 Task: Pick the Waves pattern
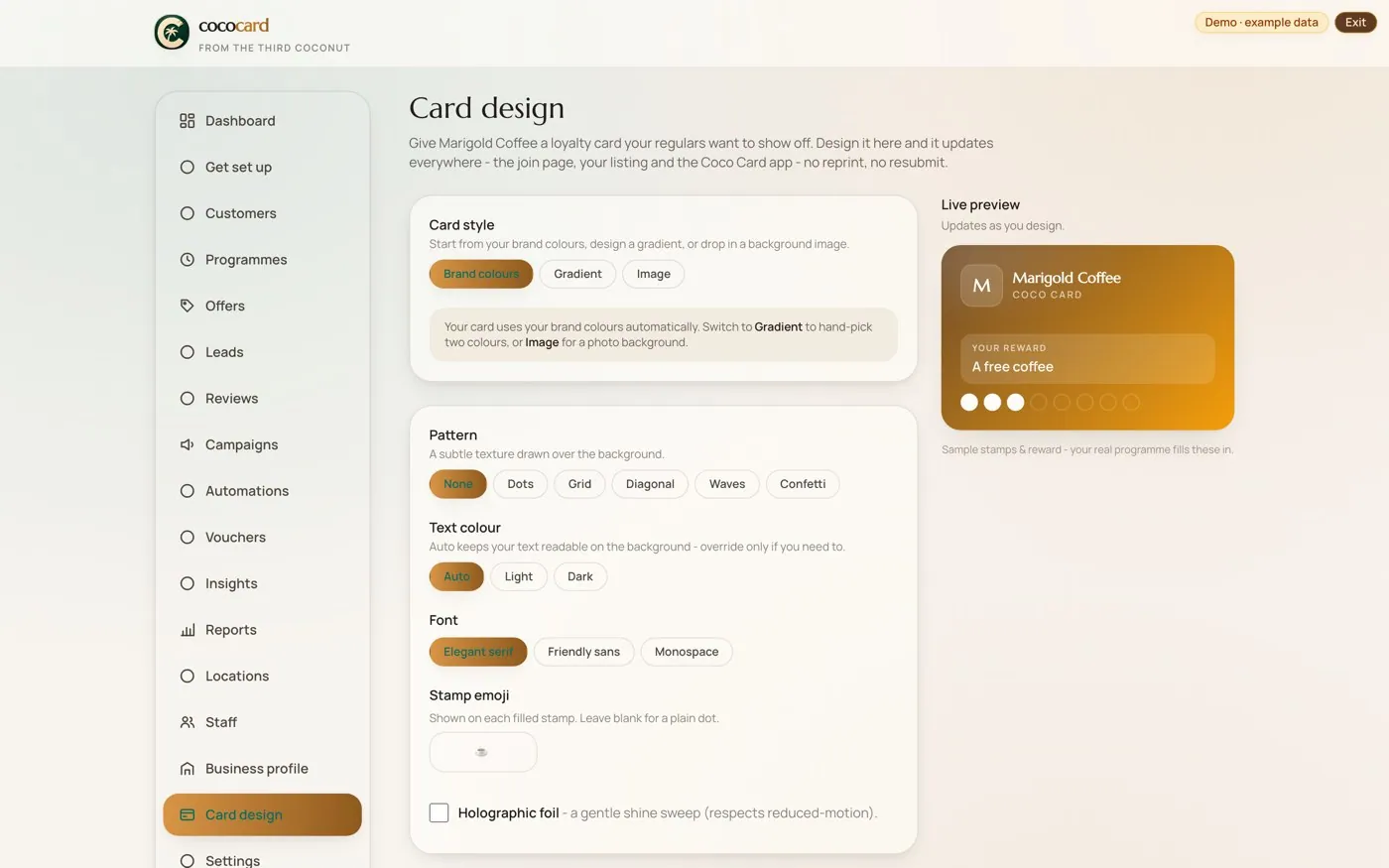727,484
